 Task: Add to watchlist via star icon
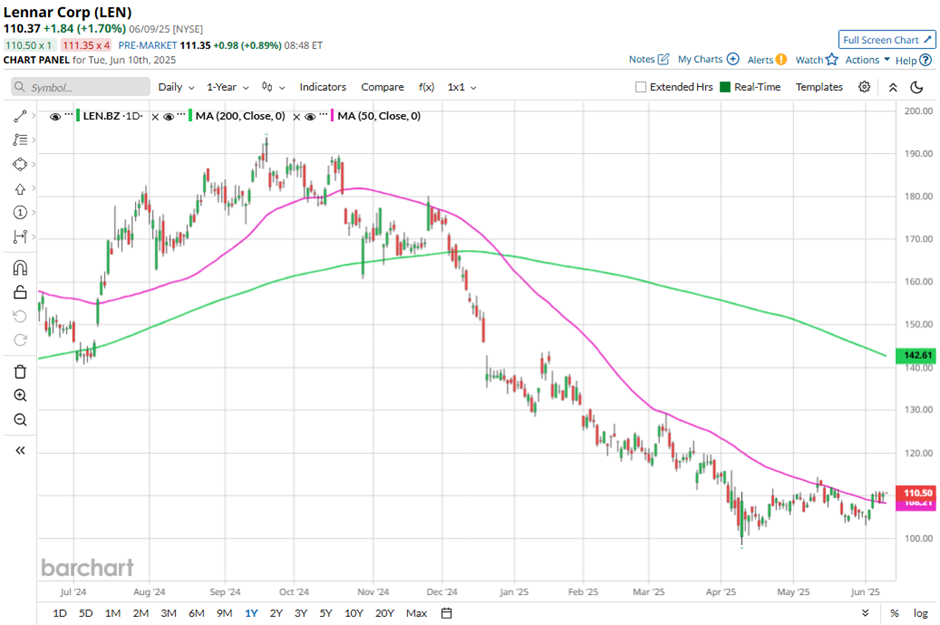[831, 59]
